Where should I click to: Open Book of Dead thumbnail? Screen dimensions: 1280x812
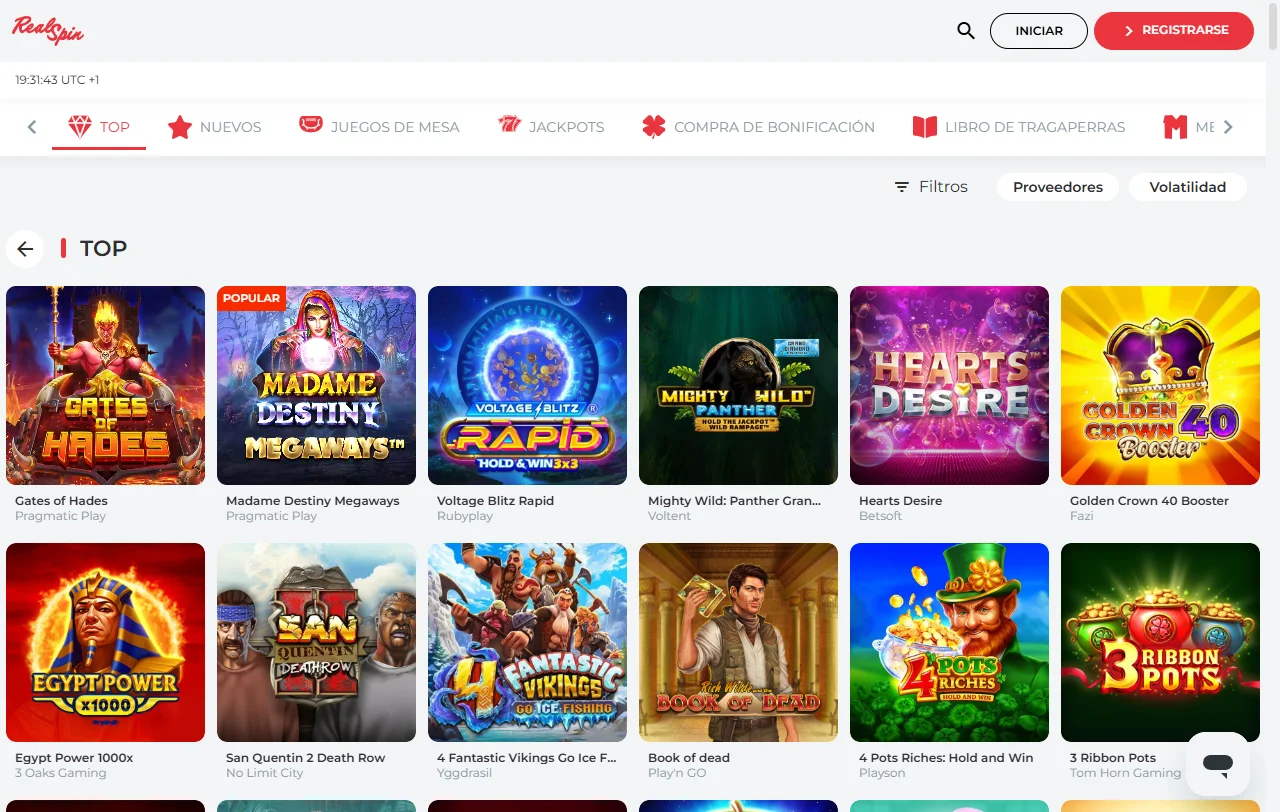tap(738, 642)
